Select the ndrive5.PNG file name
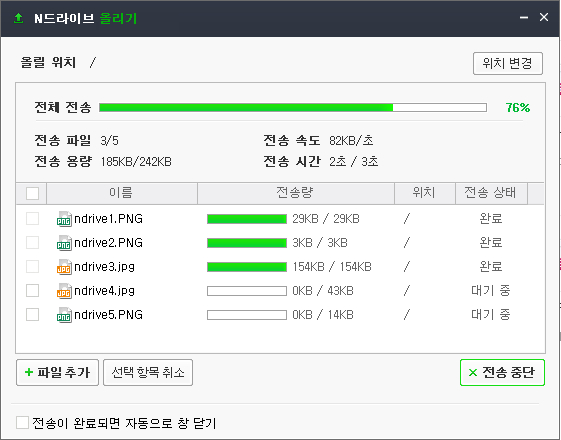This screenshot has height=440, width=561. click(108, 315)
